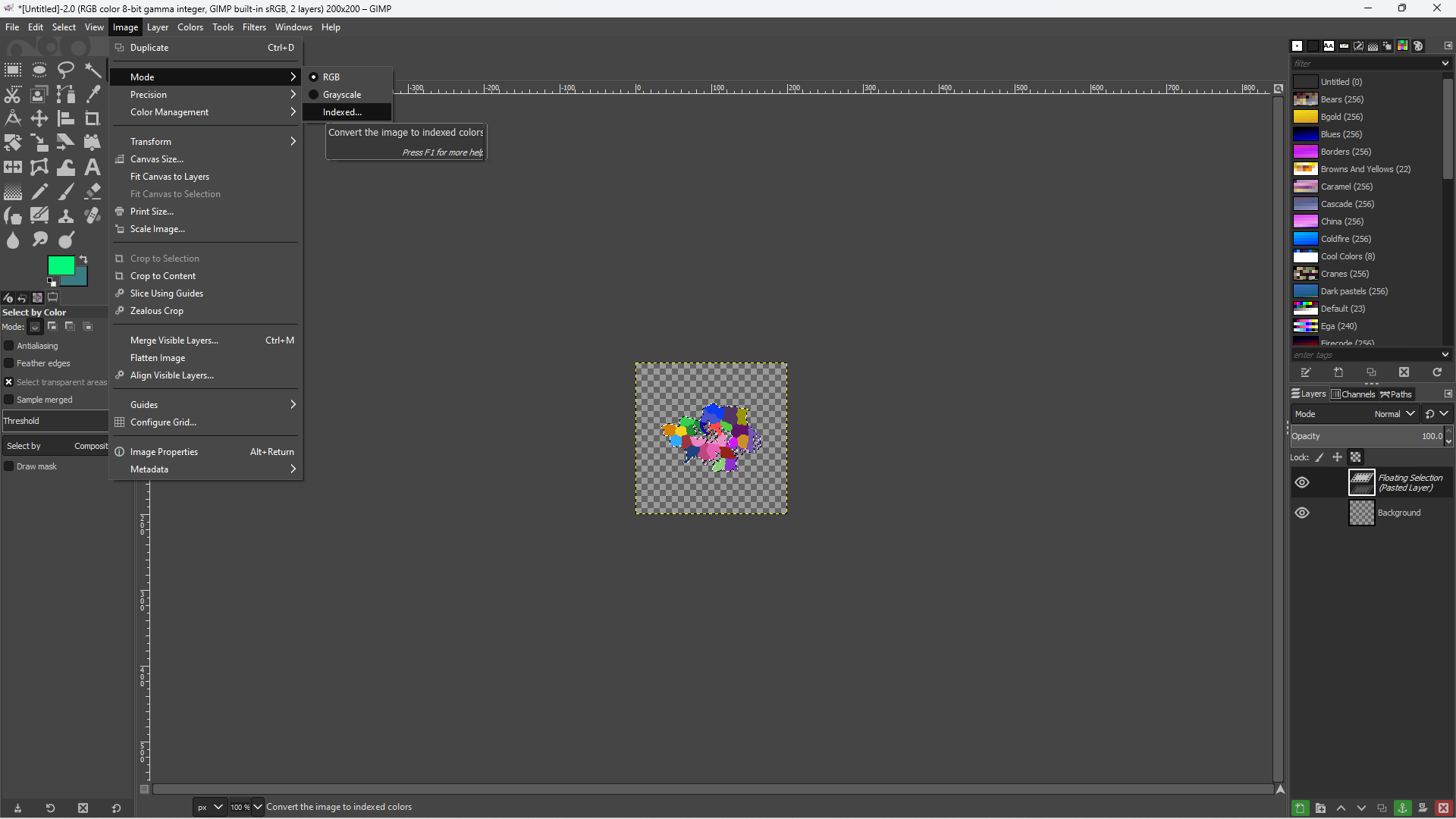Select the Eraser tool
The width and height of the screenshot is (1456, 819).
pos(93,191)
